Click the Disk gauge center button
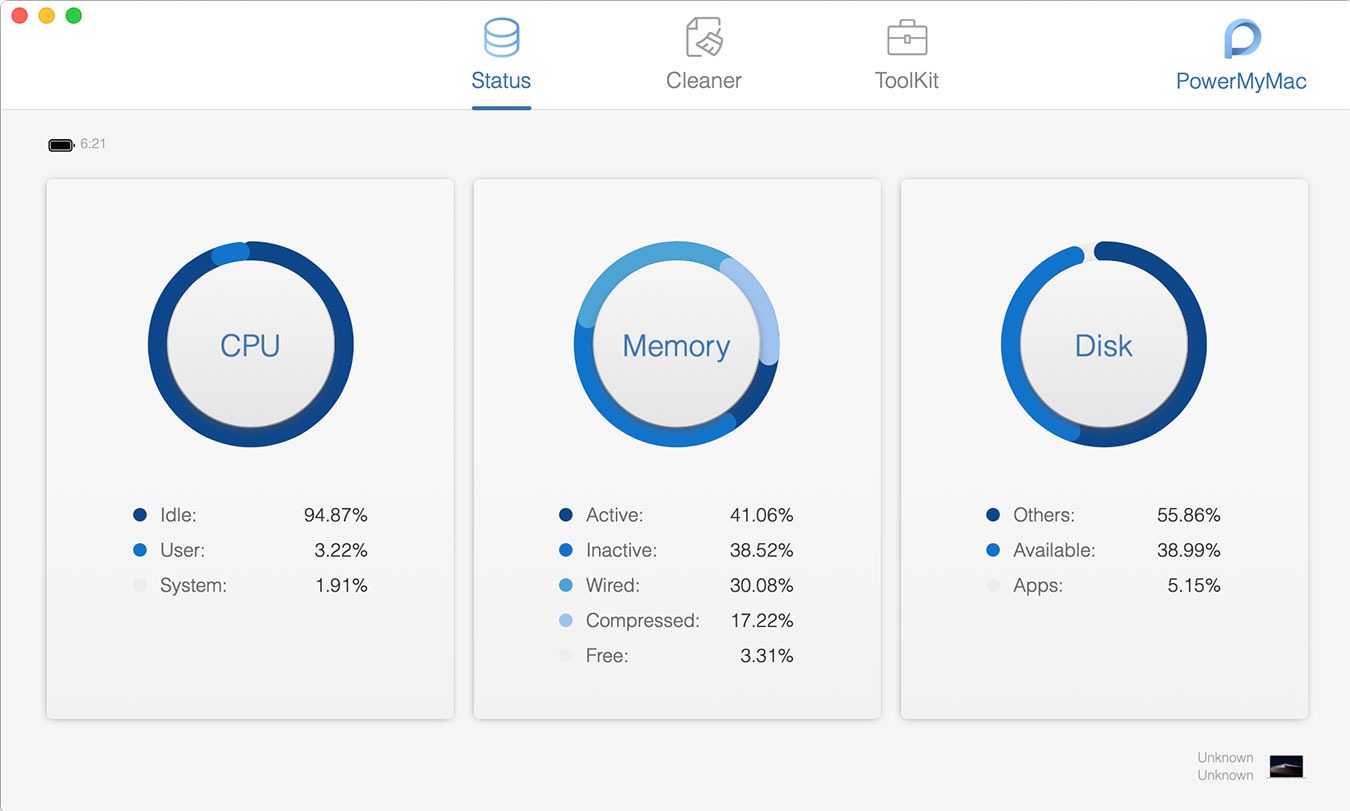The width and height of the screenshot is (1350, 811). (1103, 345)
